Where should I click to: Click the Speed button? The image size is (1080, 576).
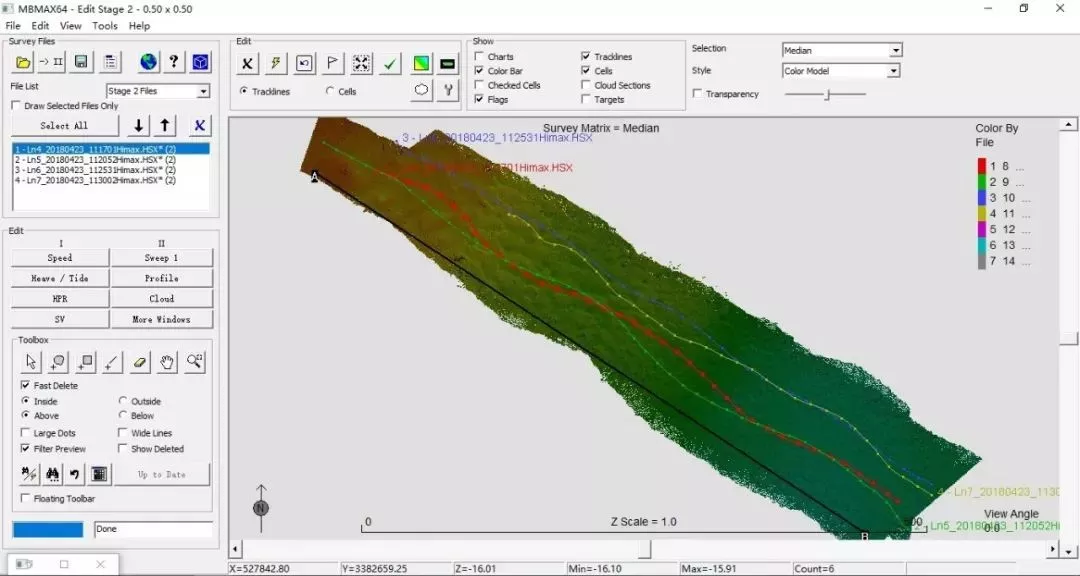tap(60, 258)
